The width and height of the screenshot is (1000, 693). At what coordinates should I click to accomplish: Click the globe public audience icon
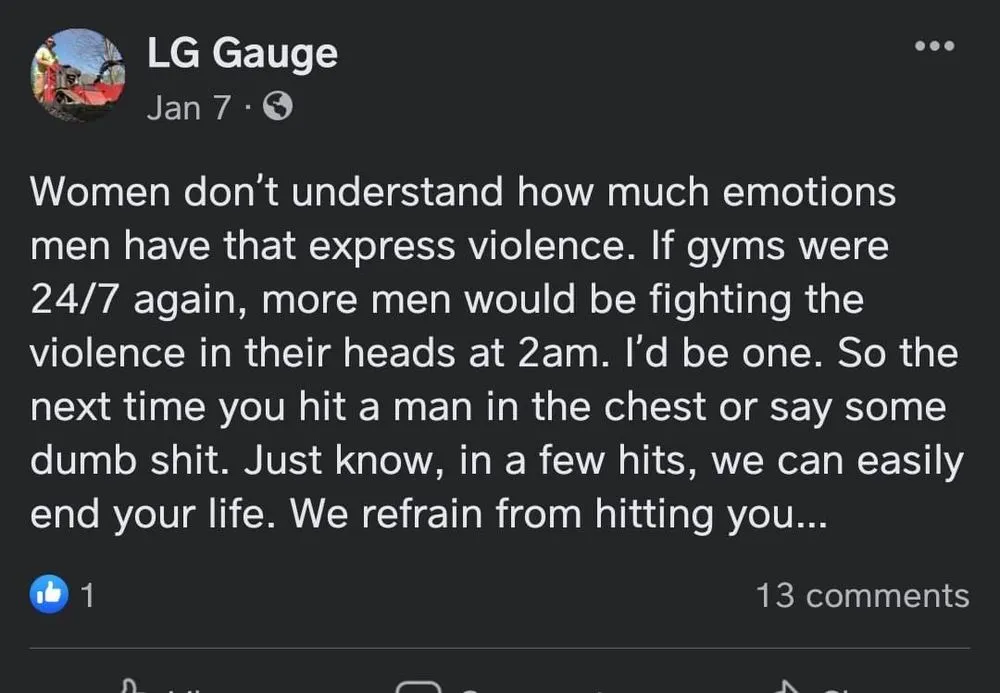tap(277, 106)
